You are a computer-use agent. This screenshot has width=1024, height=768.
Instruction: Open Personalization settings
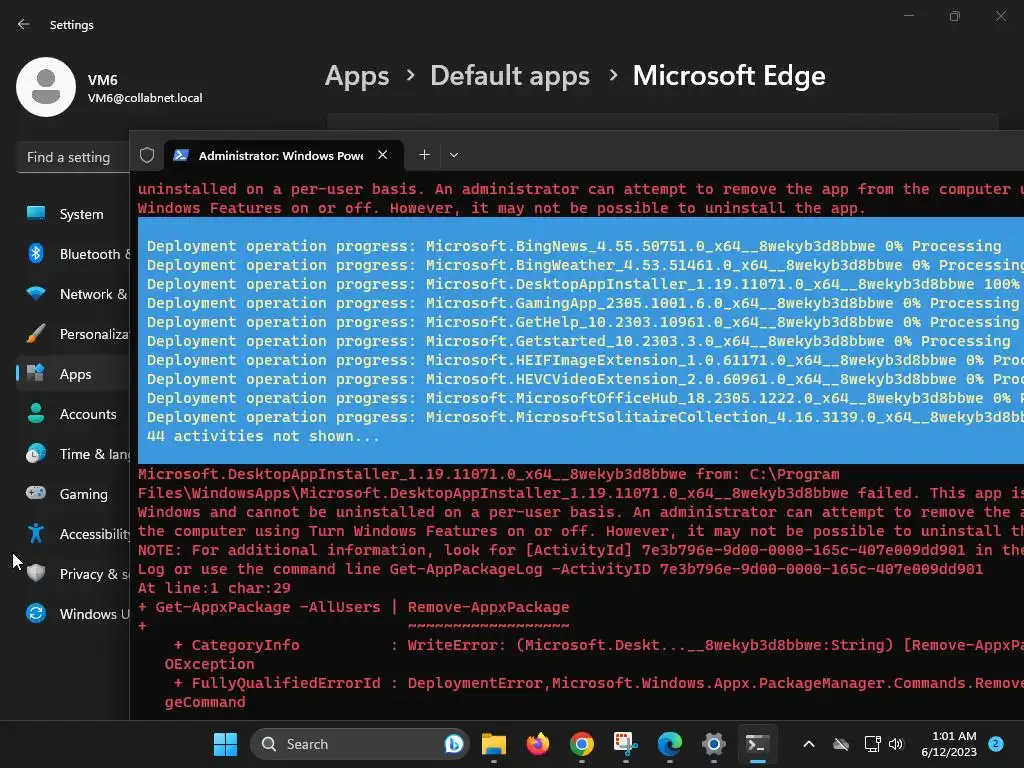coord(72,334)
